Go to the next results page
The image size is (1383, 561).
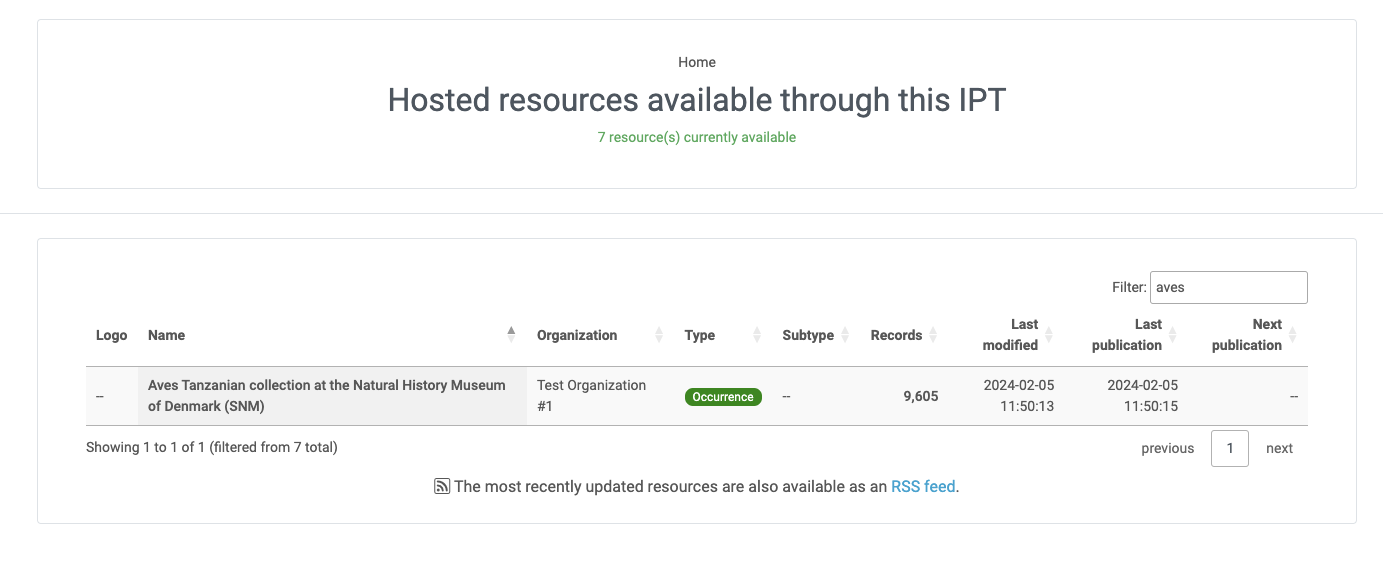pyautogui.click(x=1279, y=448)
